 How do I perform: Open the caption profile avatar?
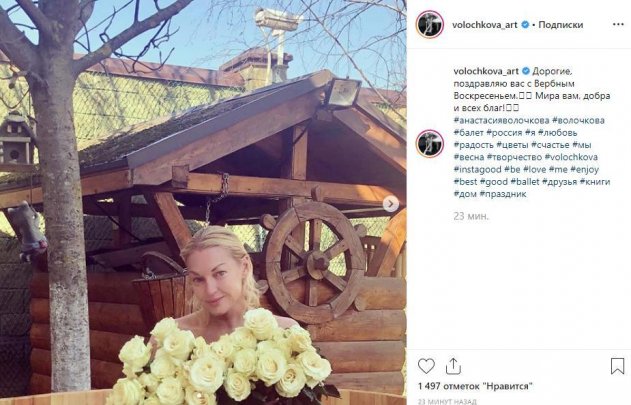point(430,144)
